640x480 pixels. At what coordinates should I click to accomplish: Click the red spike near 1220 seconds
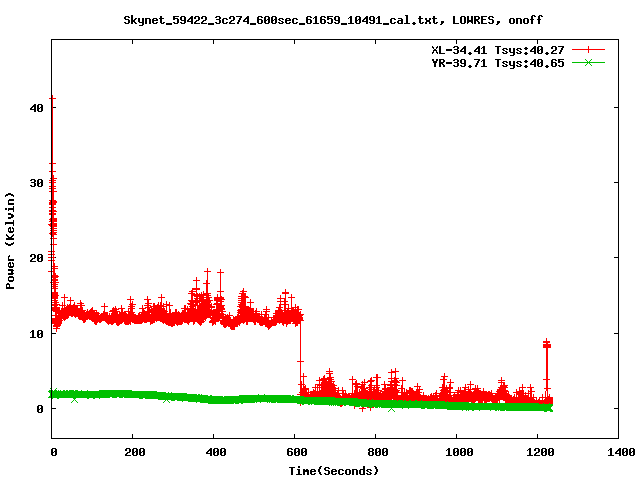547,367
